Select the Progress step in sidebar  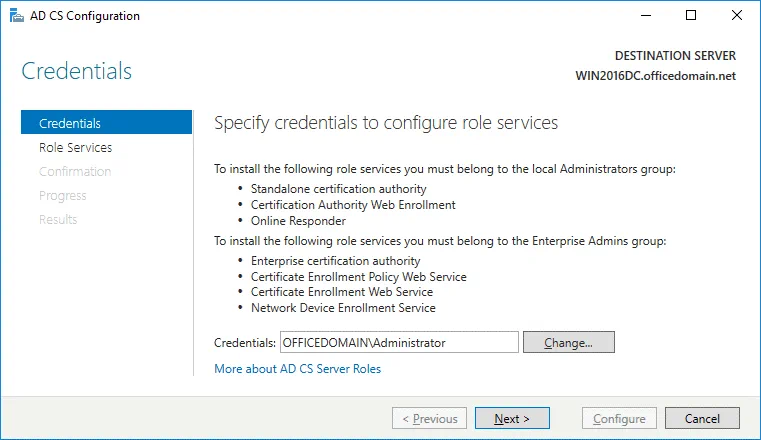(62, 195)
